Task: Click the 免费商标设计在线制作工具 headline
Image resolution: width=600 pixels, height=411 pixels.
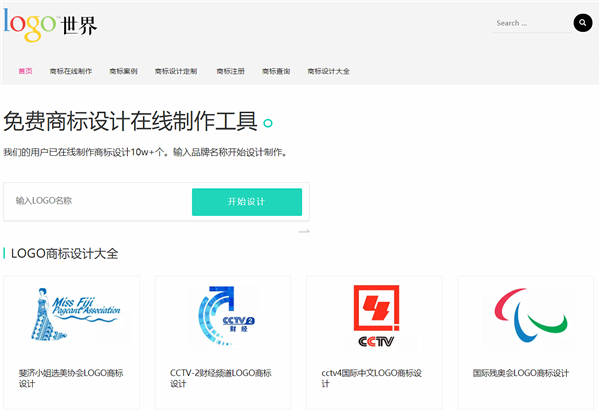Action: 130,121
